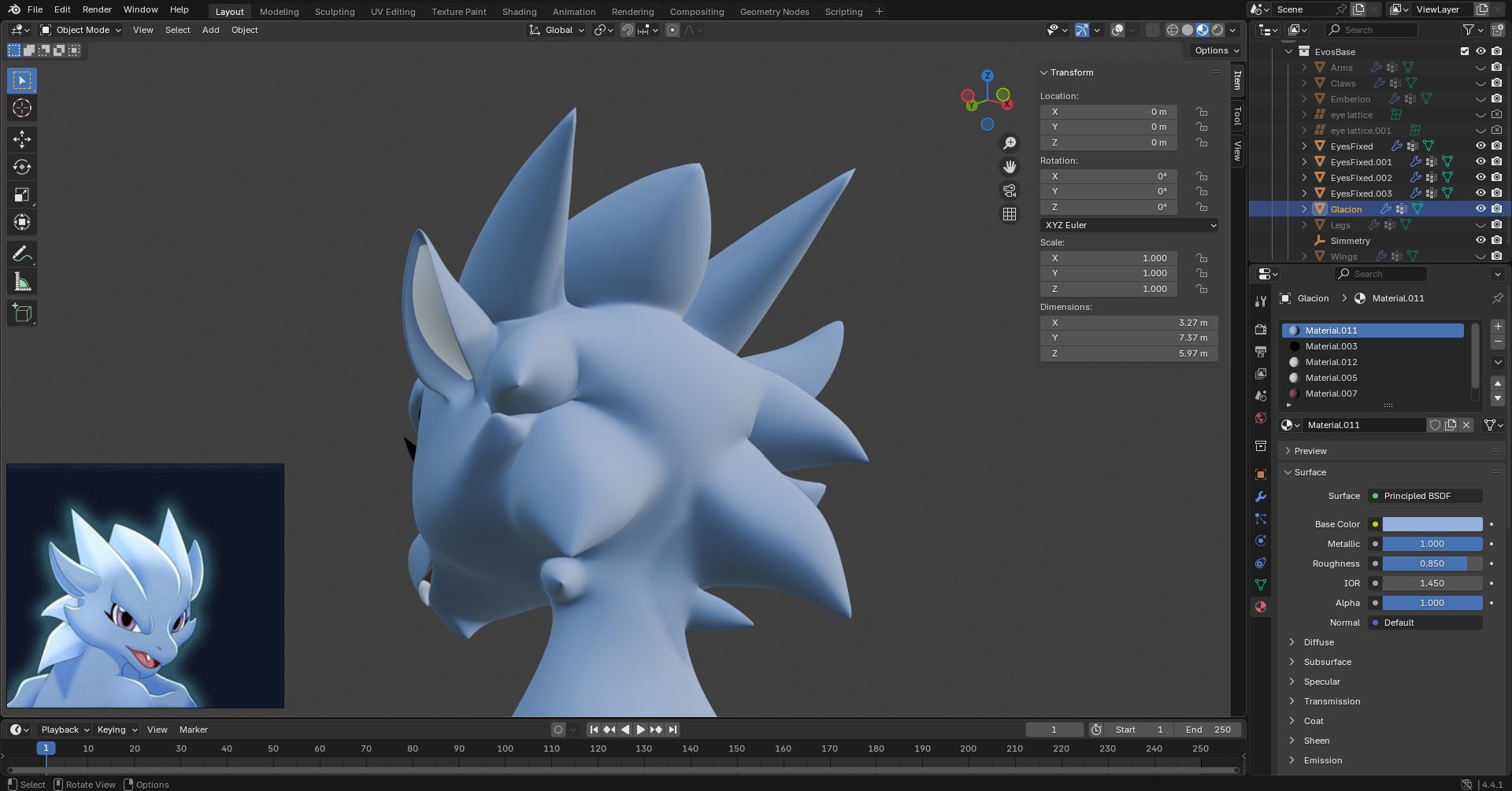
Task: Duplicate Material.011 with new material icon
Action: pos(1451,425)
